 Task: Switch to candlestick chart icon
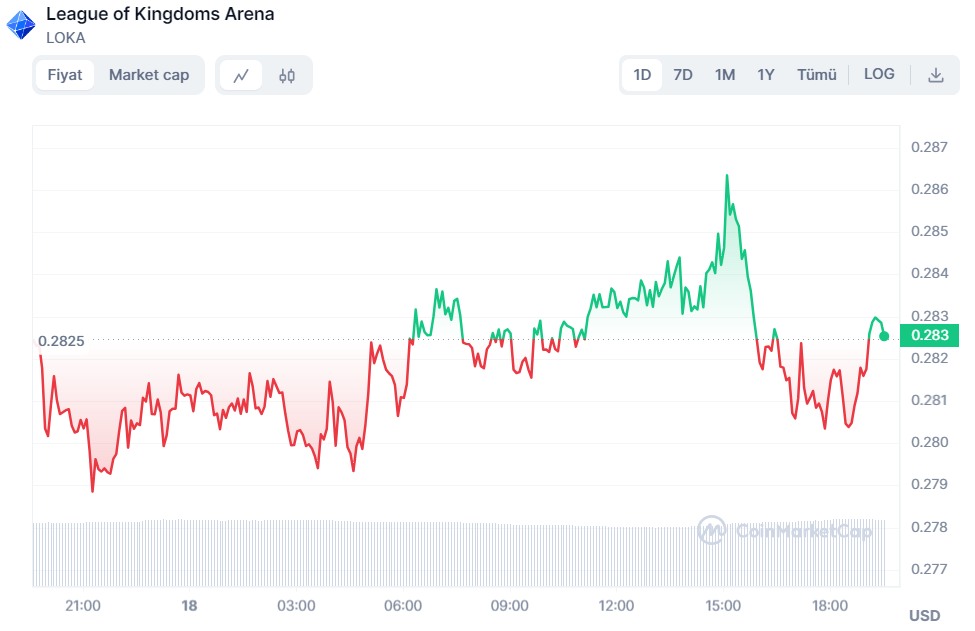[287, 75]
